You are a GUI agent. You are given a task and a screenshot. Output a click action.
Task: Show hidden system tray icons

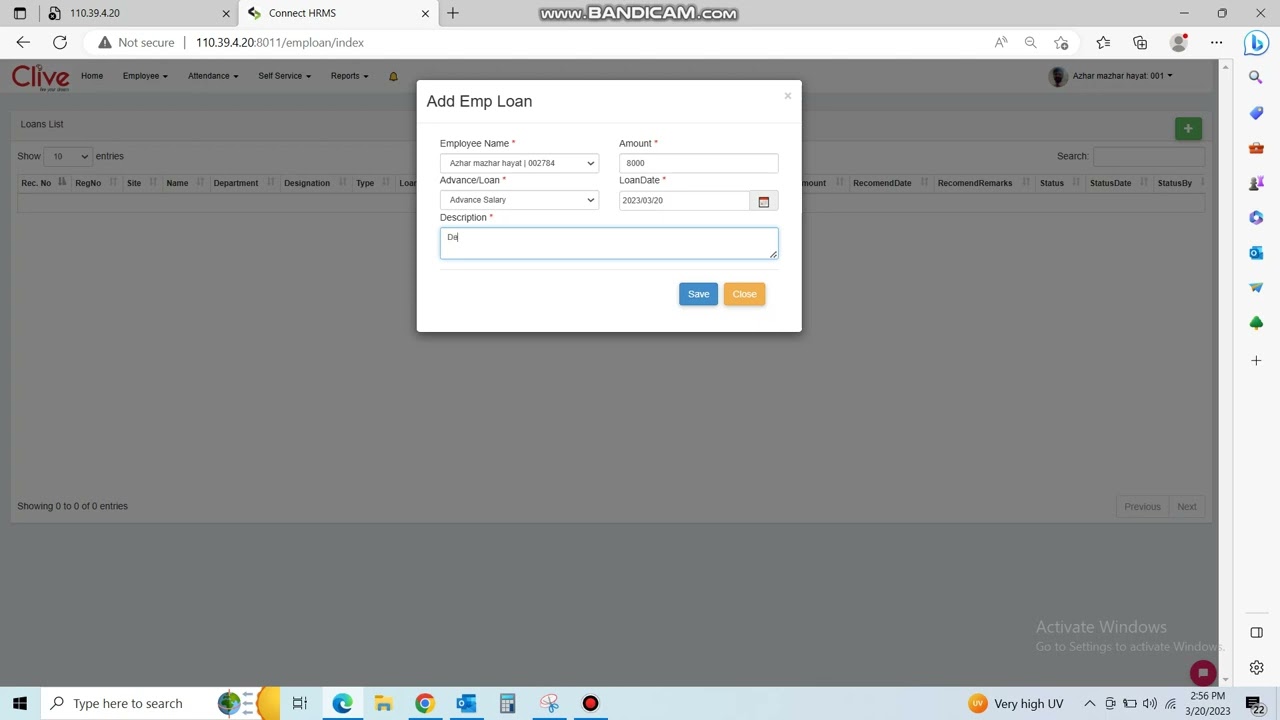pos(1090,703)
